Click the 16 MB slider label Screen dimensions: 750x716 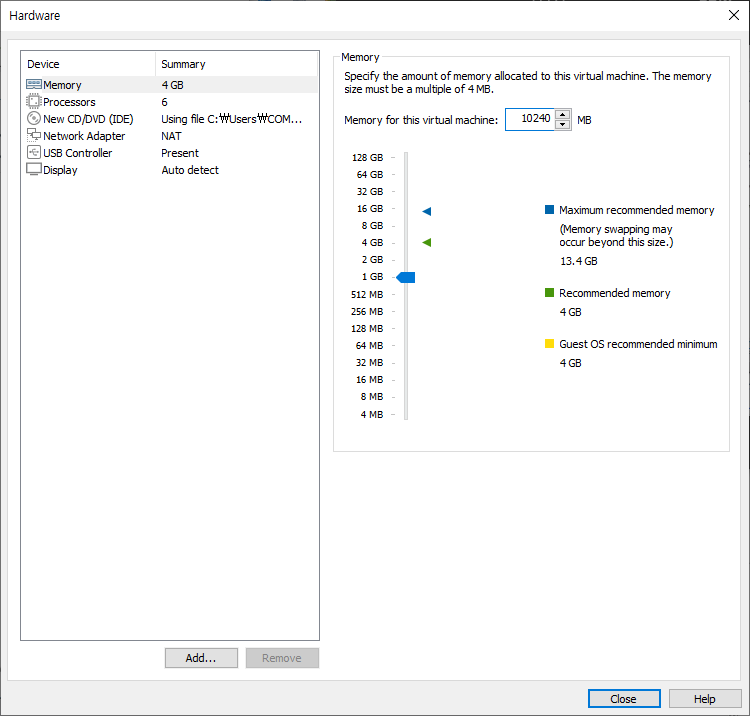pos(370,379)
